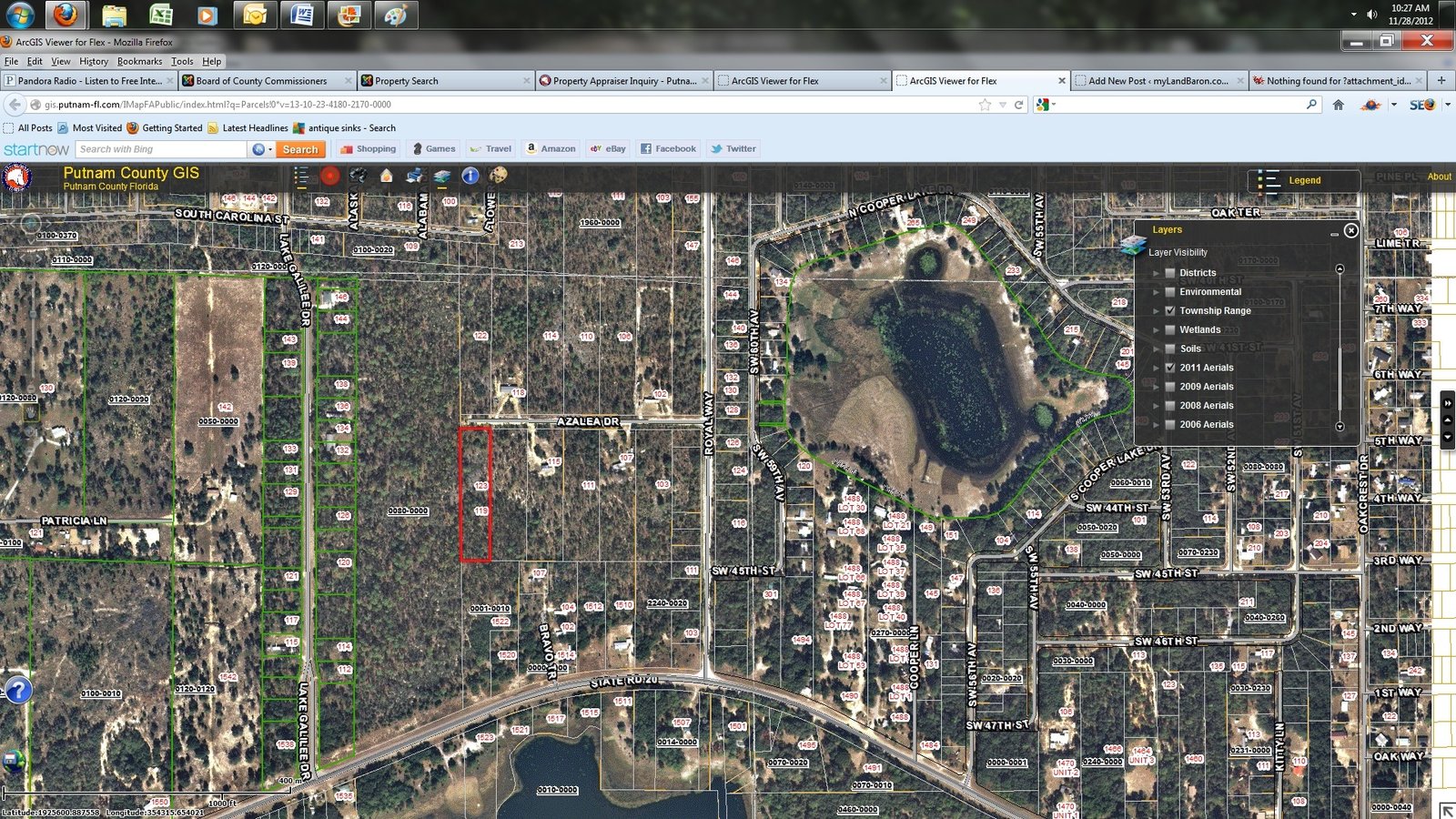Click the map navigation compass control
The width and height of the screenshot is (1456, 819).
coord(31,223)
